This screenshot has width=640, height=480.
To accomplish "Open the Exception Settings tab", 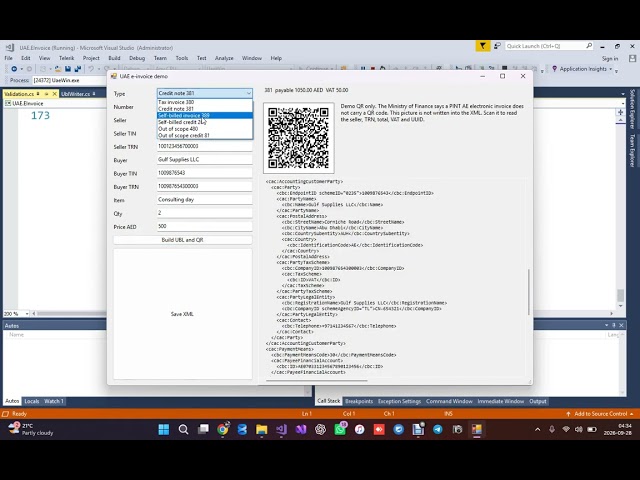I will coord(399,401).
